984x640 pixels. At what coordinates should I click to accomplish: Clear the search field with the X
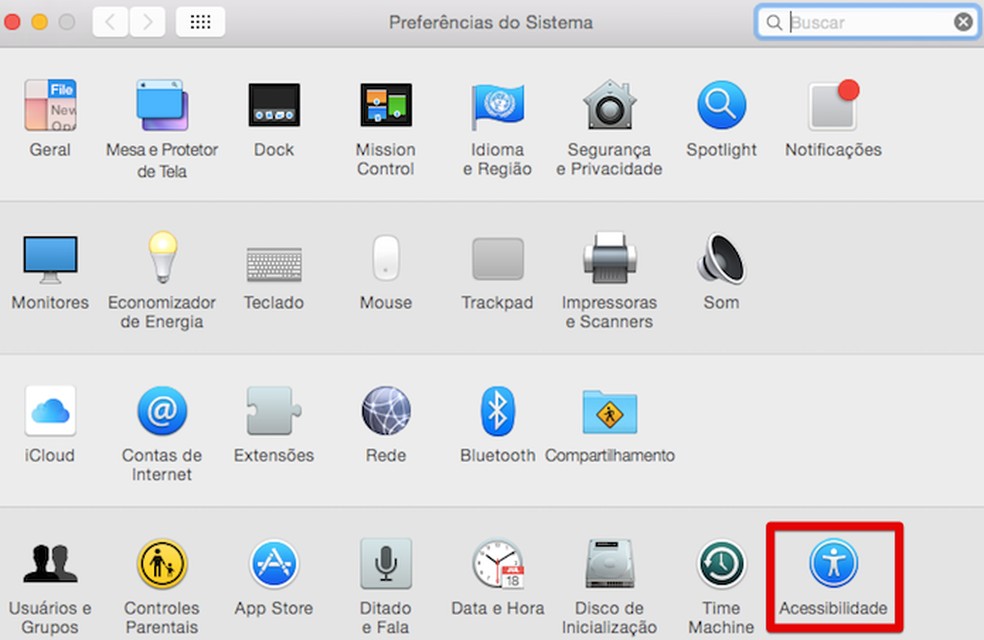coord(963,21)
